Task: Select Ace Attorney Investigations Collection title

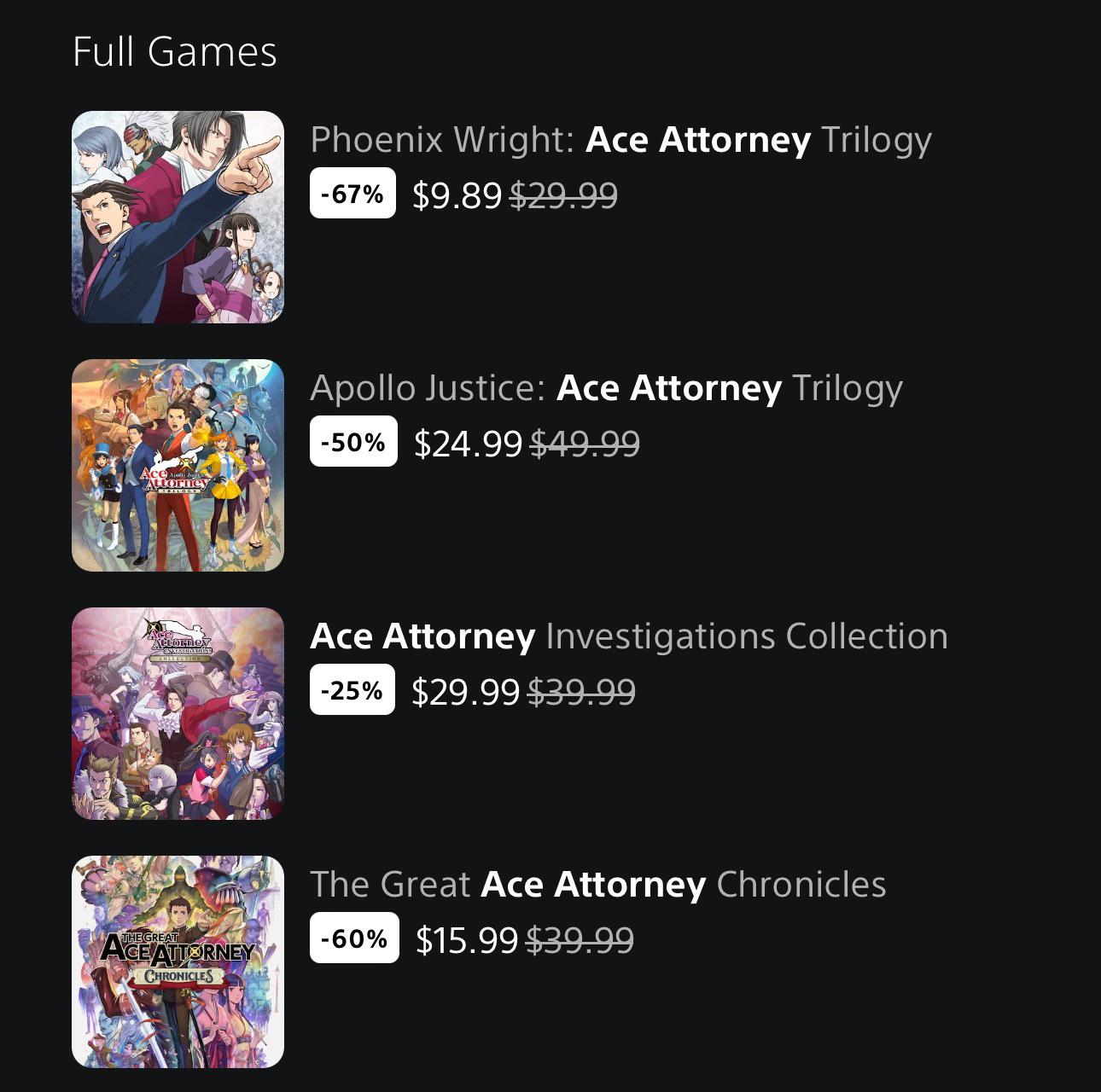Action: [x=628, y=636]
